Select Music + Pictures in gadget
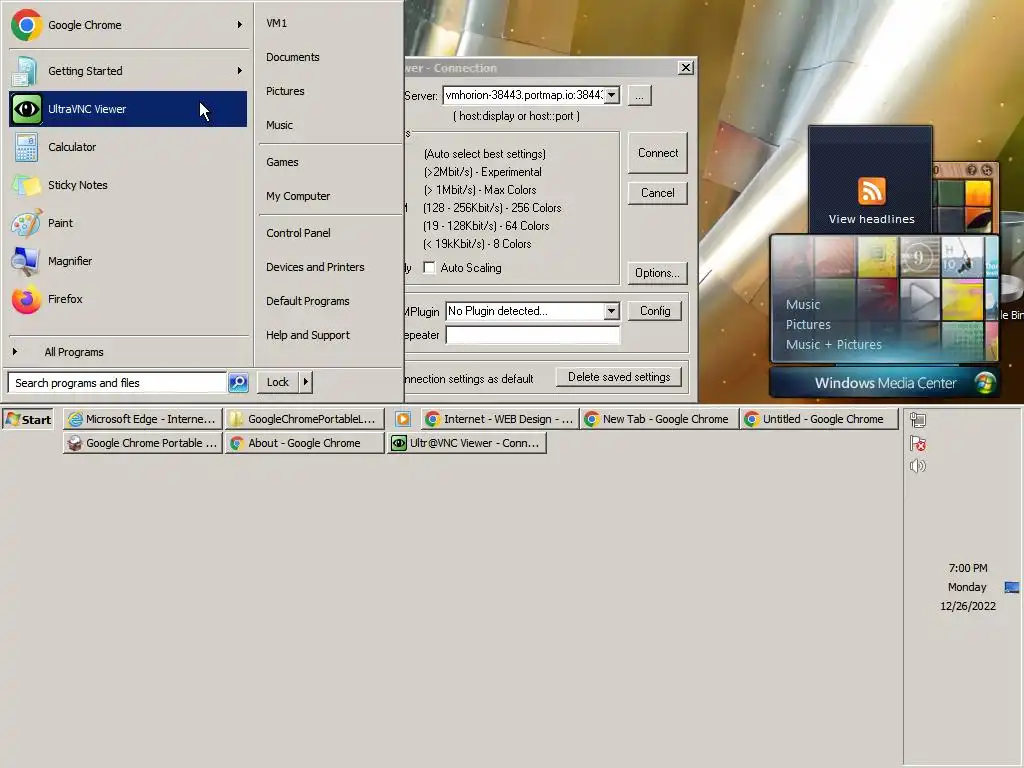1024x768 pixels. [x=833, y=344]
